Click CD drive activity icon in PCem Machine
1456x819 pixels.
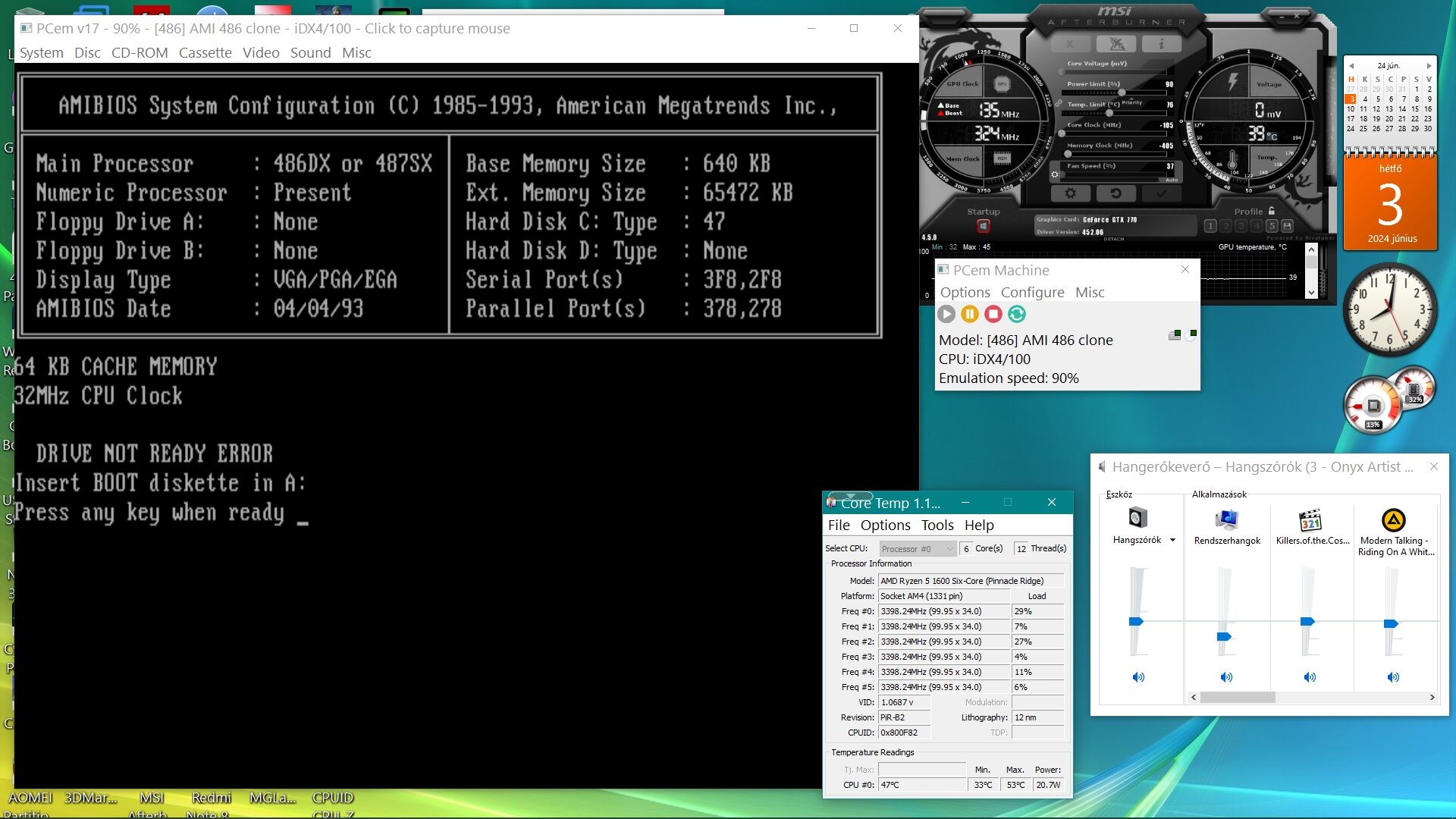[1191, 334]
